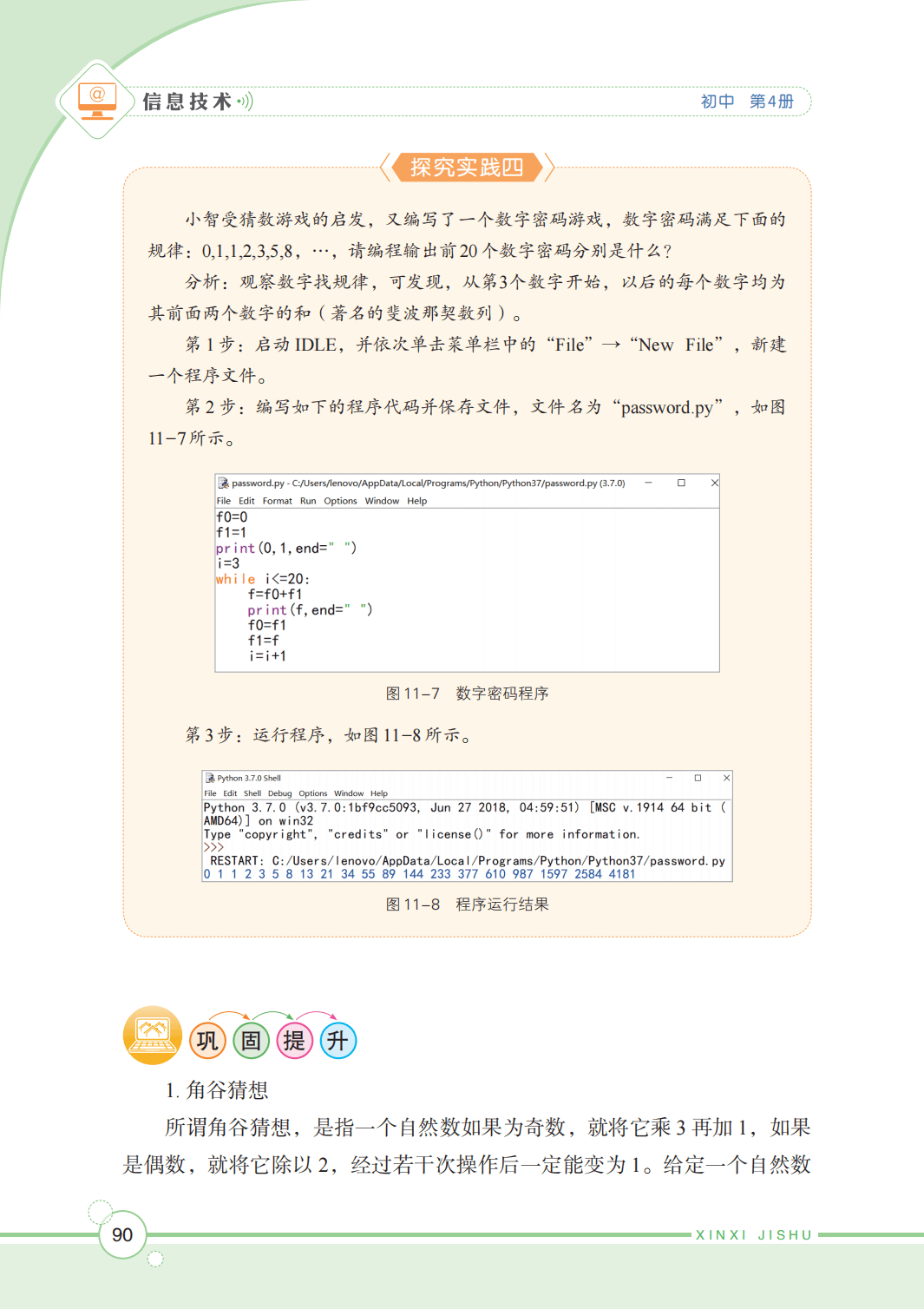The width and height of the screenshot is (924, 1309).
Task: Click the computer @ icon in the header
Action: click(97, 100)
